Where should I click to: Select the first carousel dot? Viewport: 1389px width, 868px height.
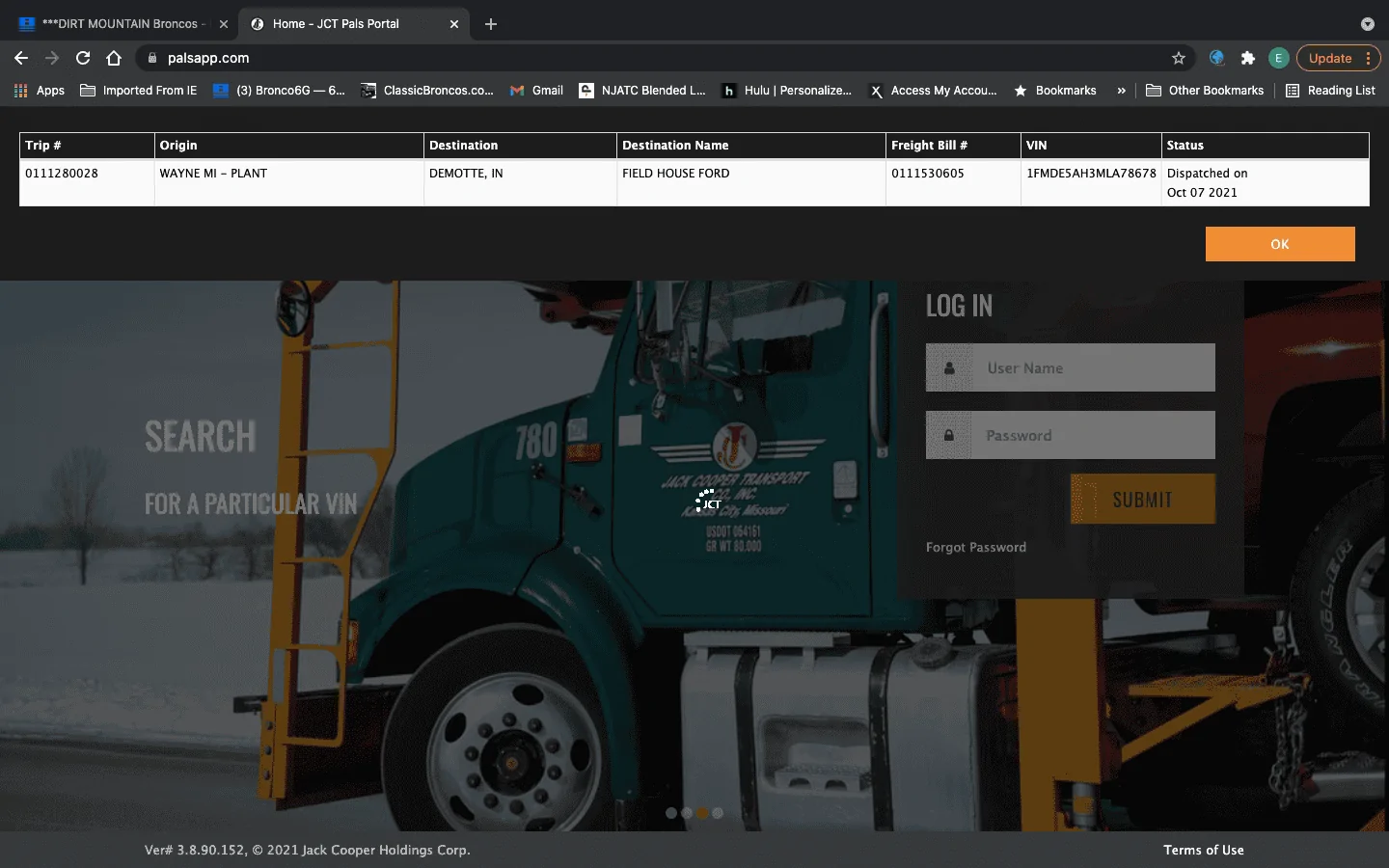point(671,813)
